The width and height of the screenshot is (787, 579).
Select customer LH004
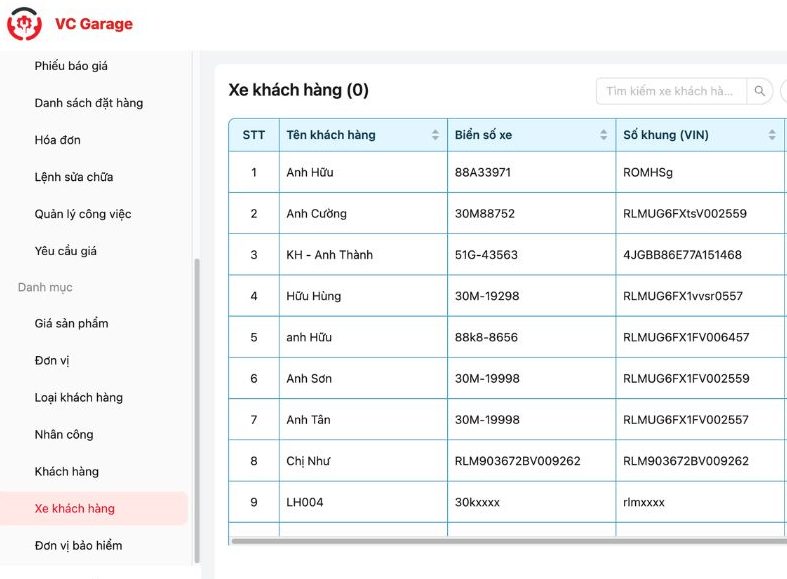point(304,502)
